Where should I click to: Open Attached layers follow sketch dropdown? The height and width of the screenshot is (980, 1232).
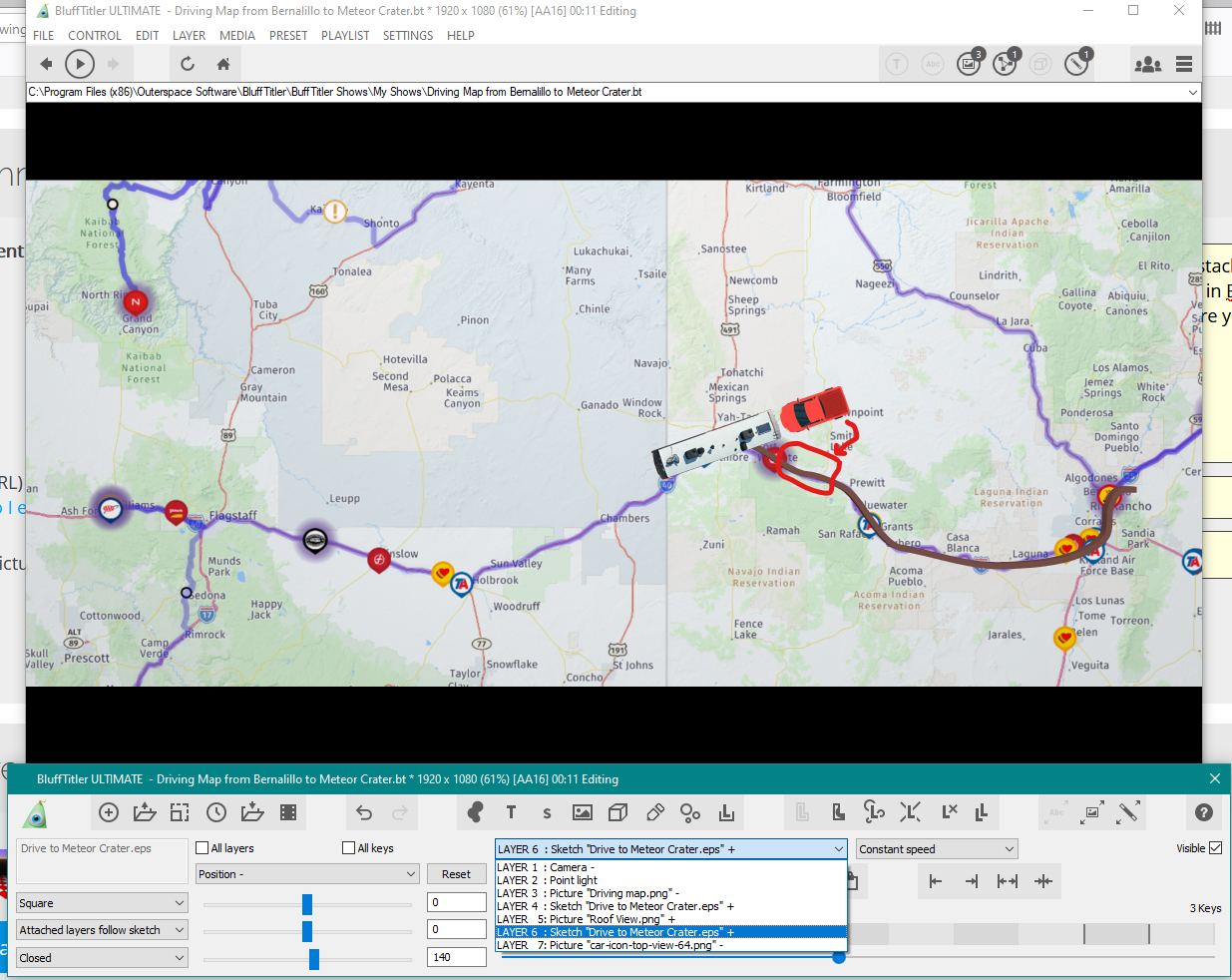[102, 930]
